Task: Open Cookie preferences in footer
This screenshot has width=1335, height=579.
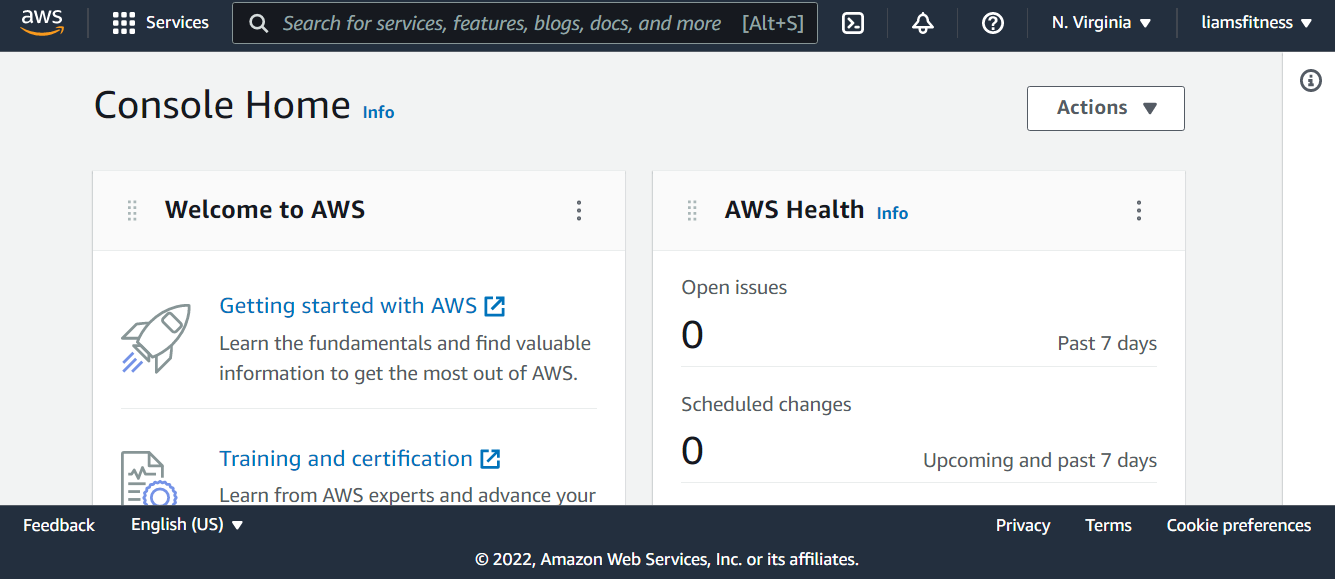Action: tap(1238, 525)
